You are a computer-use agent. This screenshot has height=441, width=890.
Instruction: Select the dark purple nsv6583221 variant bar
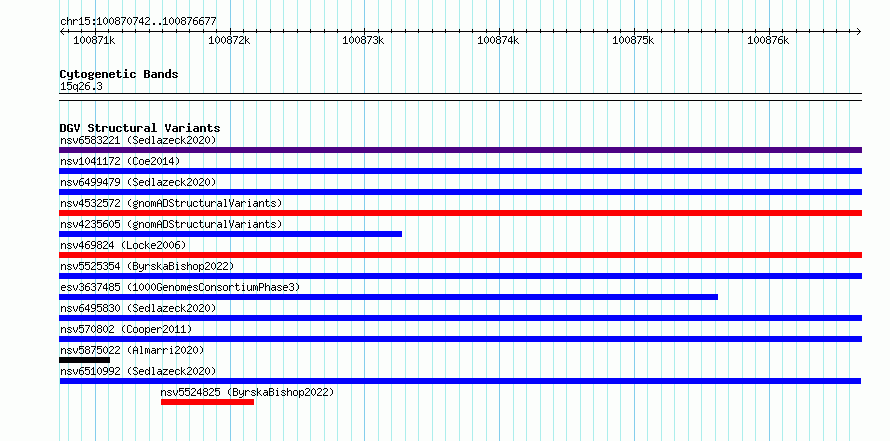[460, 150]
